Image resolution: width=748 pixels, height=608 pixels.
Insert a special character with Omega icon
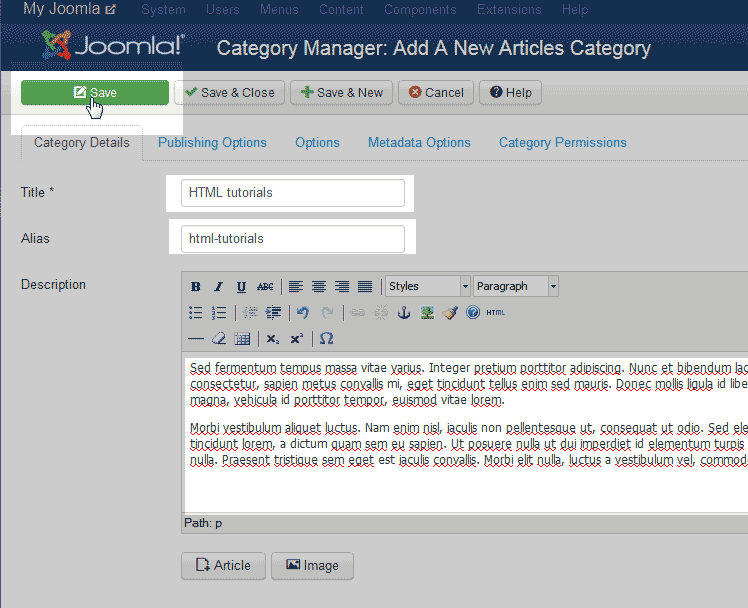[x=326, y=339]
